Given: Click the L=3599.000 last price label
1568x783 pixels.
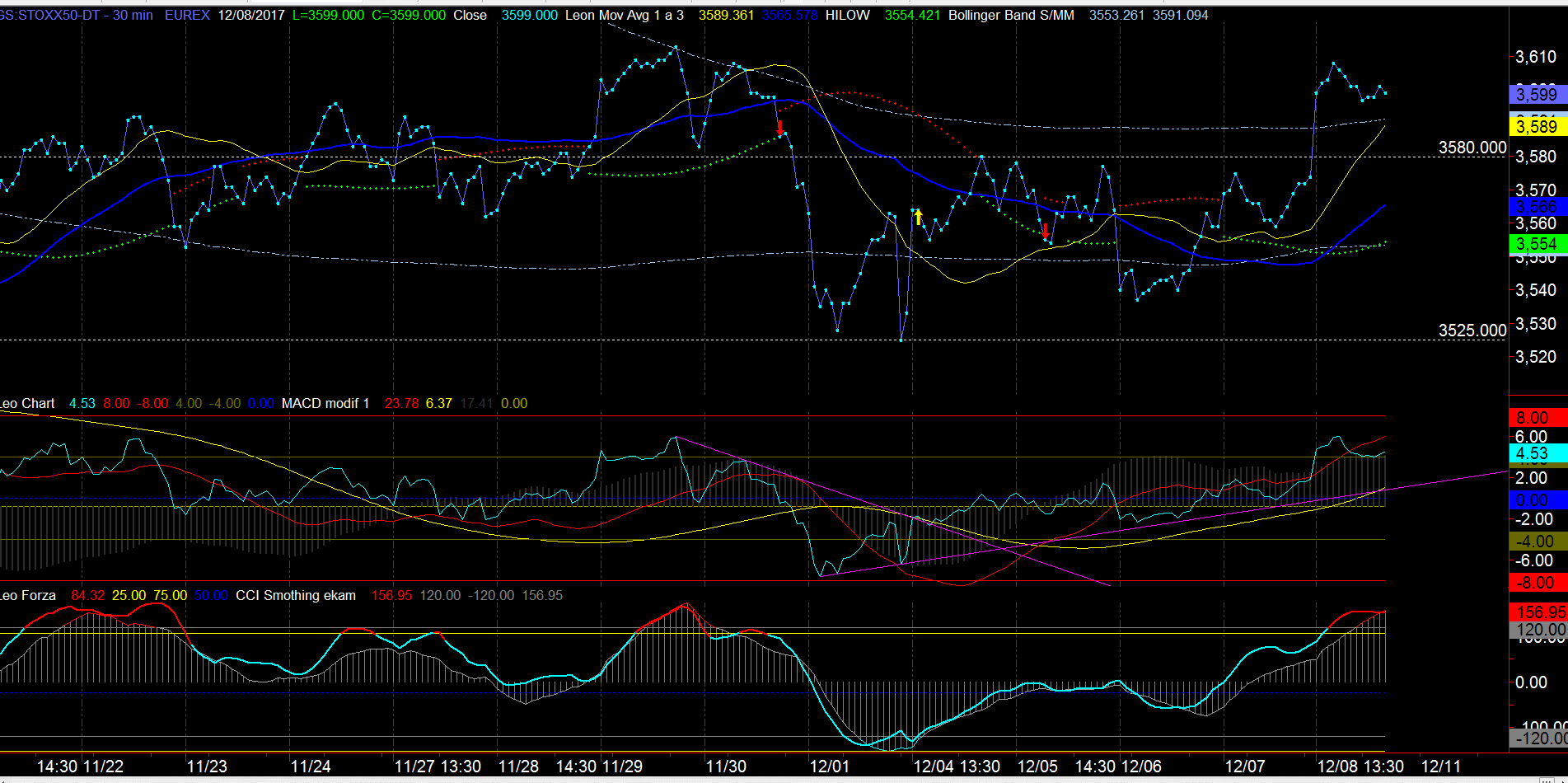Looking at the screenshot, I should tap(328, 15).
